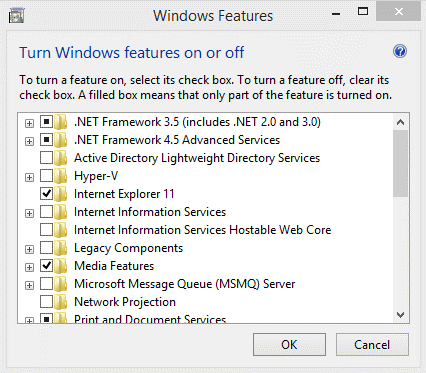Minimize the Windows Features window
Screen dimensions: 426x373
tap(336, 13)
